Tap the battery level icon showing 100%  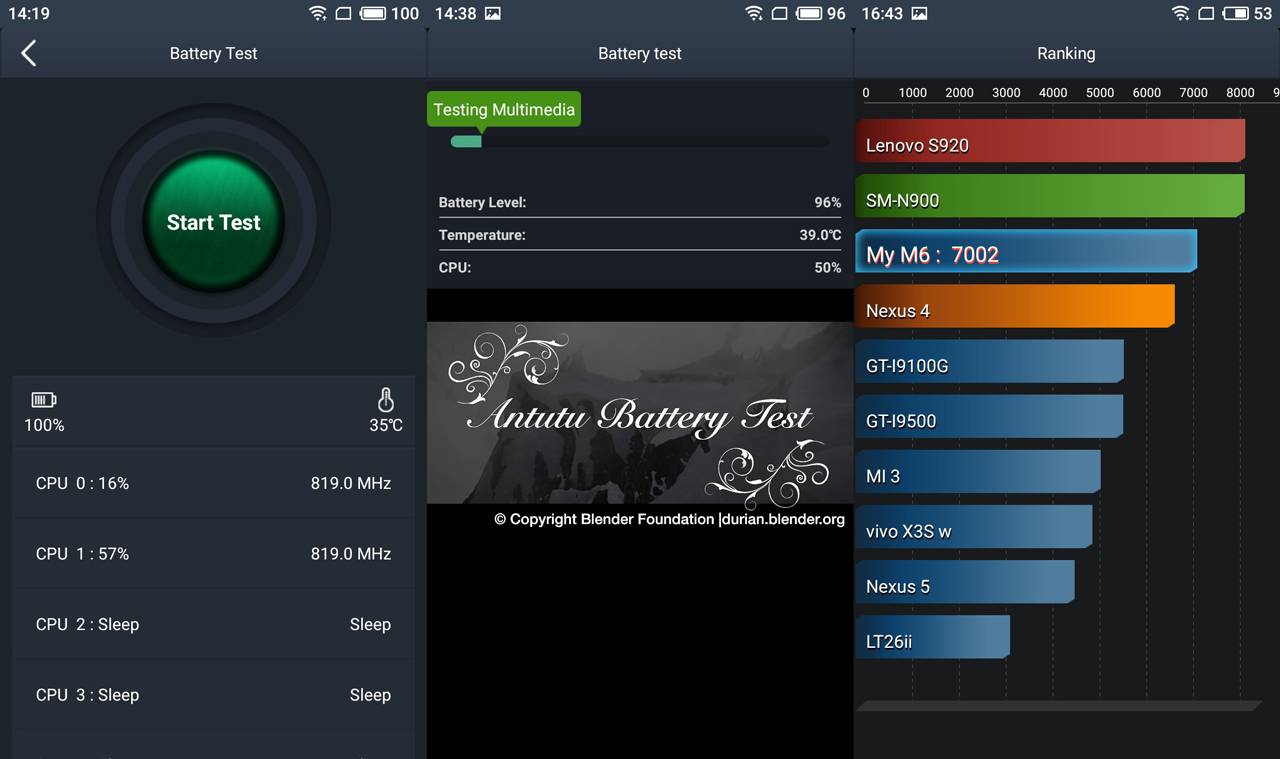pyautogui.click(x=44, y=400)
